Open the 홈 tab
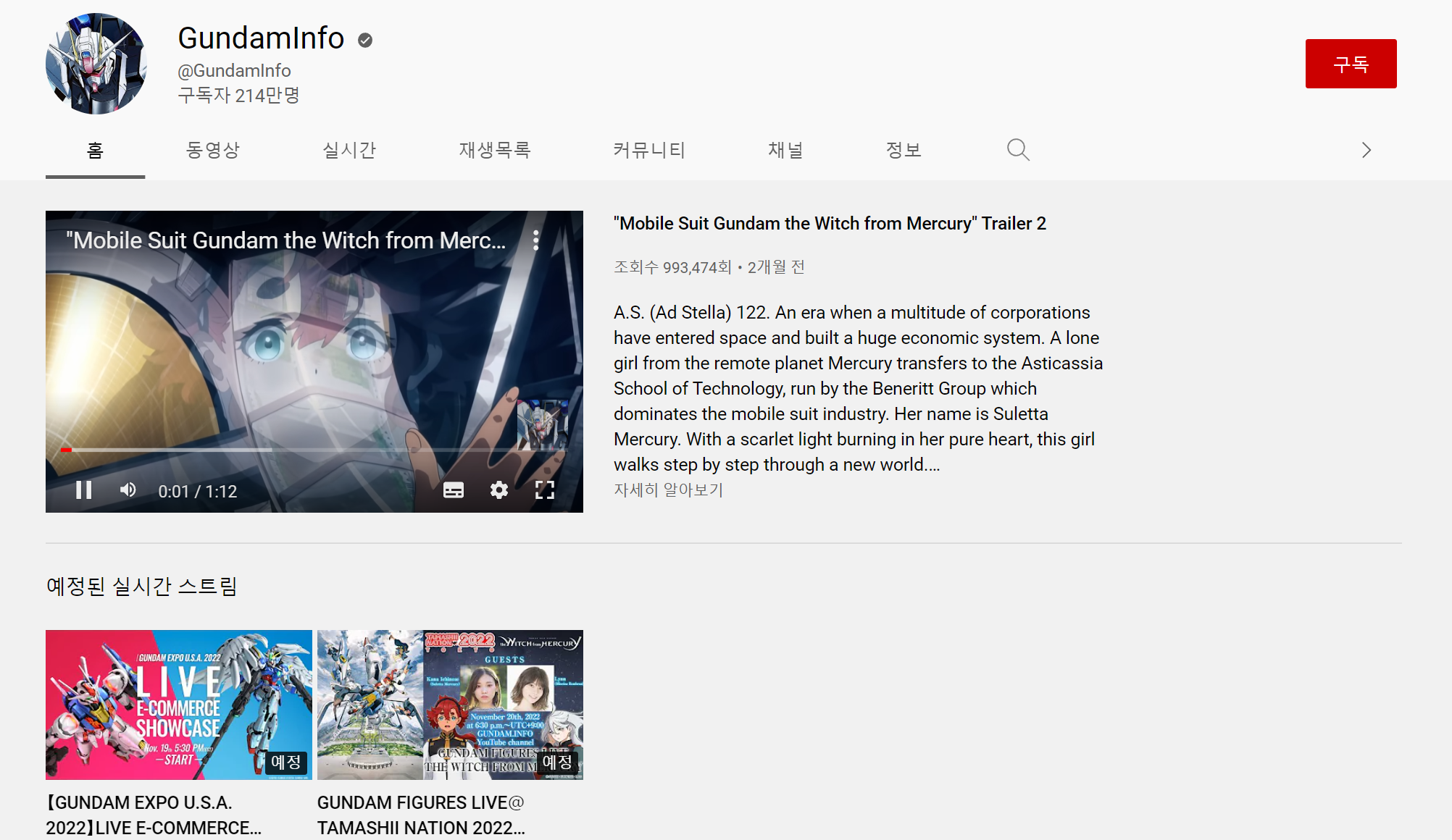This screenshot has width=1452, height=840. tap(95, 150)
